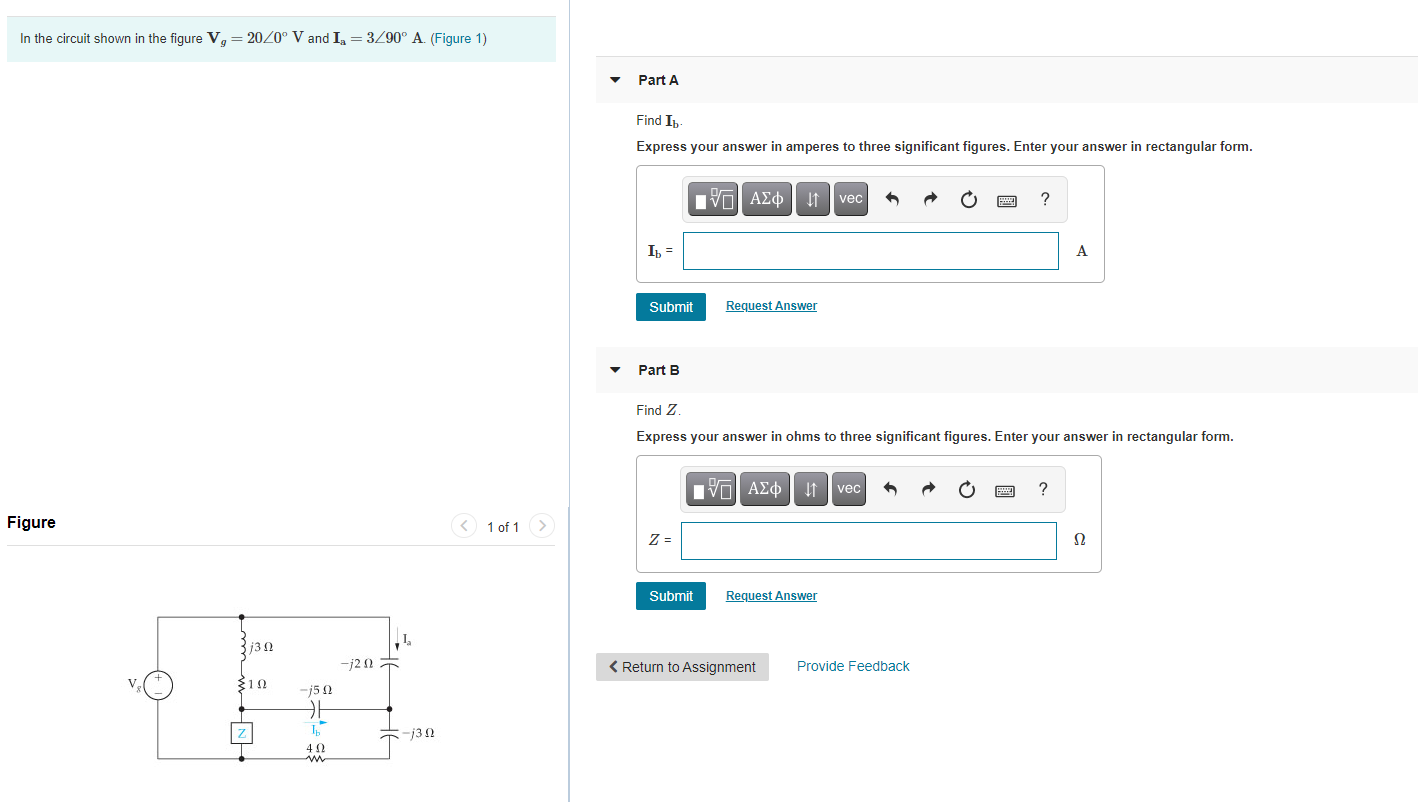Click the 'Part B' heading text
The height and width of the screenshot is (802, 1418).
(659, 370)
